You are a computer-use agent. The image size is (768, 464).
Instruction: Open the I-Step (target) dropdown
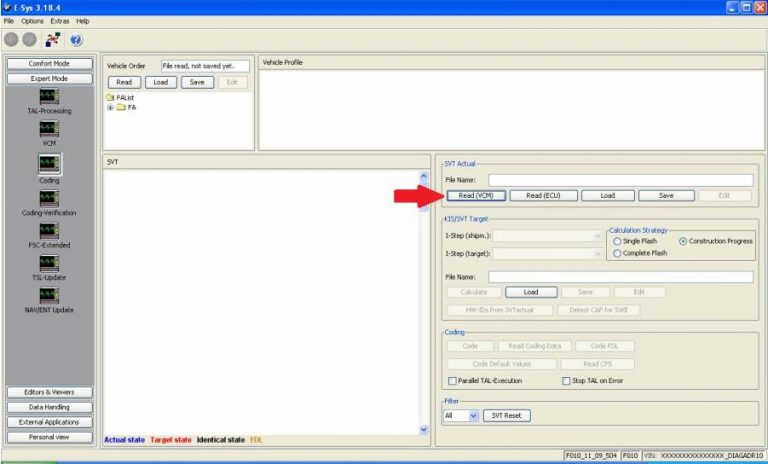point(548,253)
